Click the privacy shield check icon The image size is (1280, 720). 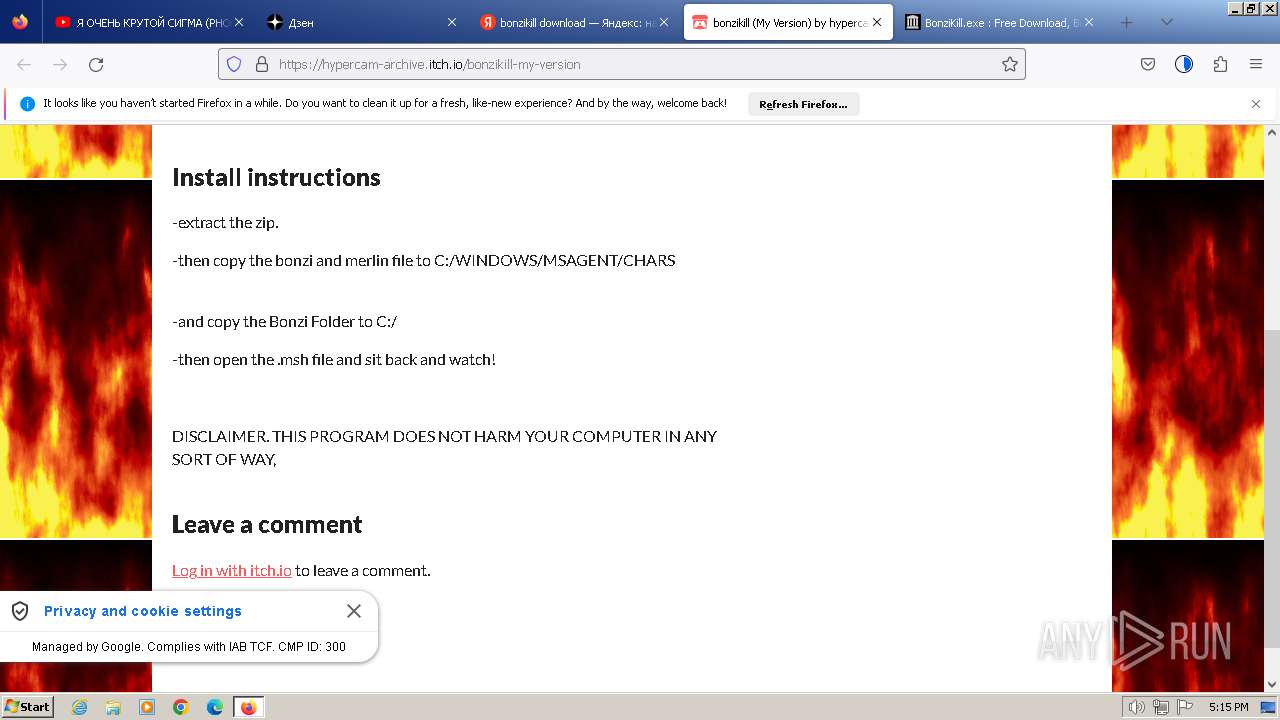[x=20, y=611]
